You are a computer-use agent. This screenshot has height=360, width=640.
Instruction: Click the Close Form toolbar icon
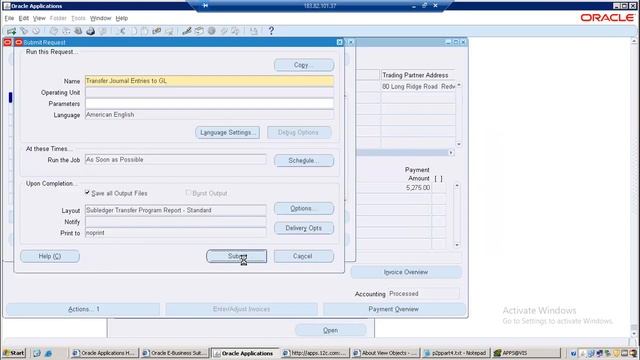point(103,31)
